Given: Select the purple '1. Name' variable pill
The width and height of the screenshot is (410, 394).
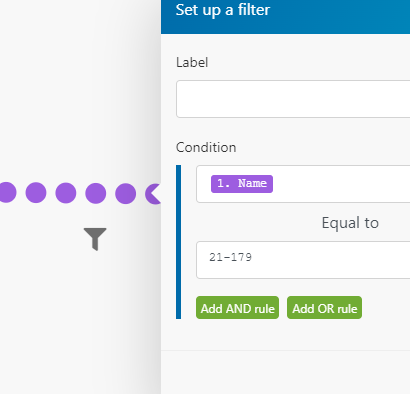Looking at the screenshot, I should click(x=242, y=184).
